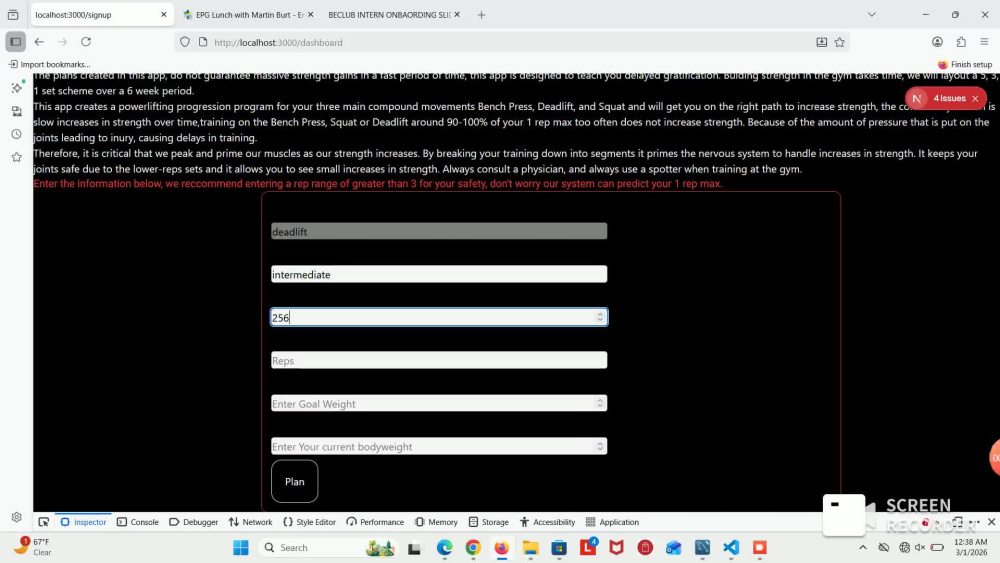Click the Firefox sidebar toggle icon
1000x563 pixels.
point(15,42)
